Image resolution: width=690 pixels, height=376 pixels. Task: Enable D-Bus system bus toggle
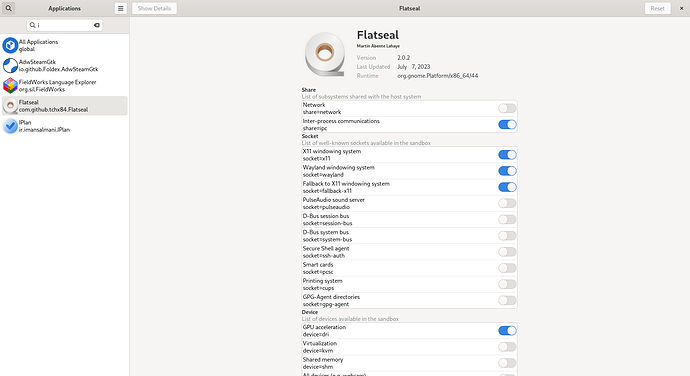[507, 236]
